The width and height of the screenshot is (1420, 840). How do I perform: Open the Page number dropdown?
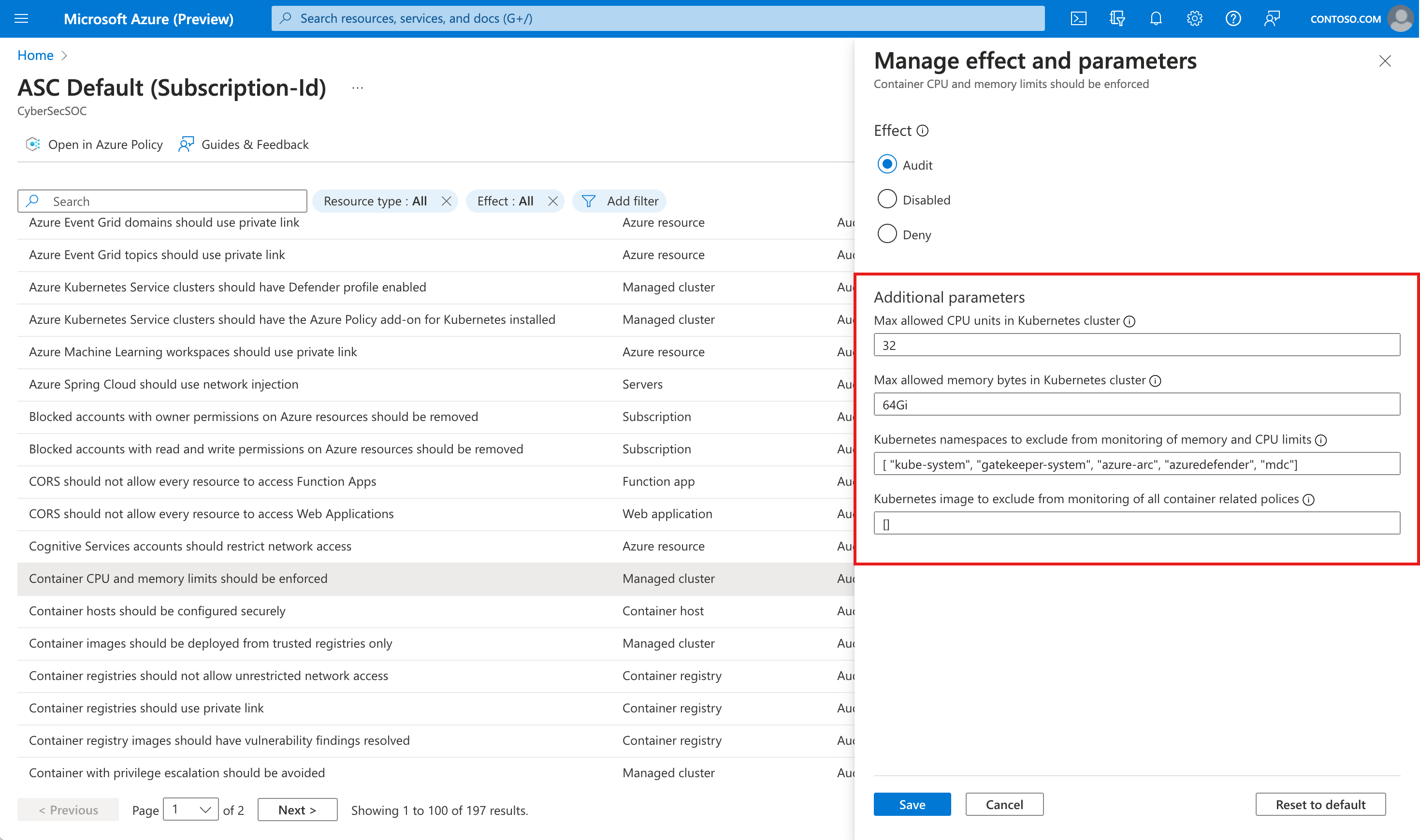pyautogui.click(x=191, y=810)
